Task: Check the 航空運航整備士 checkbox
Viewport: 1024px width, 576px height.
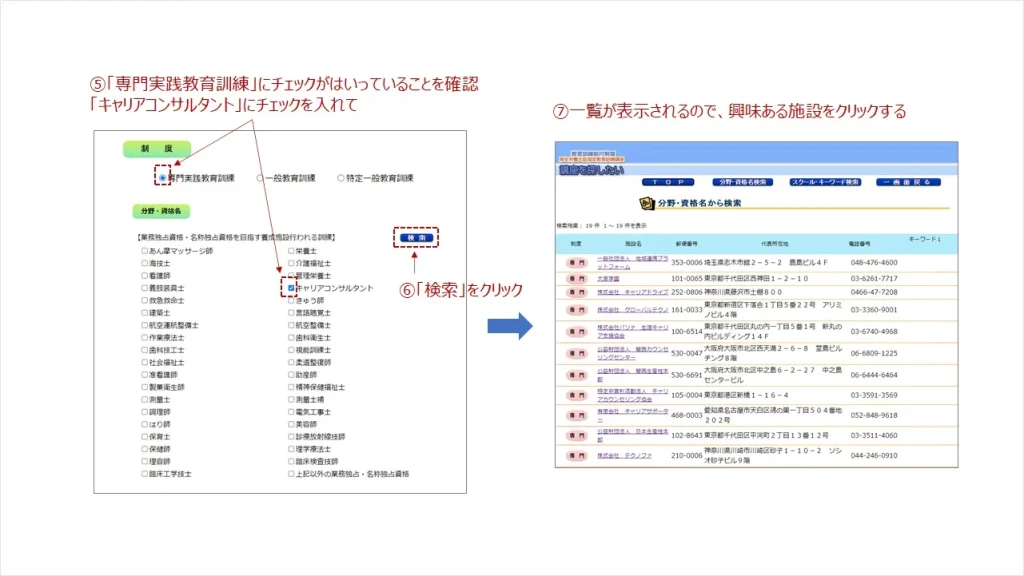Action: coord(144,325)
